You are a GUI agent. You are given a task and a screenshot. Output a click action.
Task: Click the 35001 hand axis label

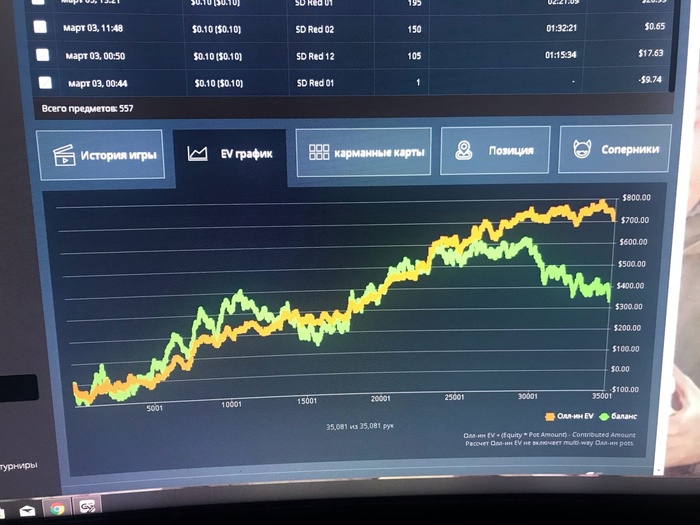click(602, 396)
